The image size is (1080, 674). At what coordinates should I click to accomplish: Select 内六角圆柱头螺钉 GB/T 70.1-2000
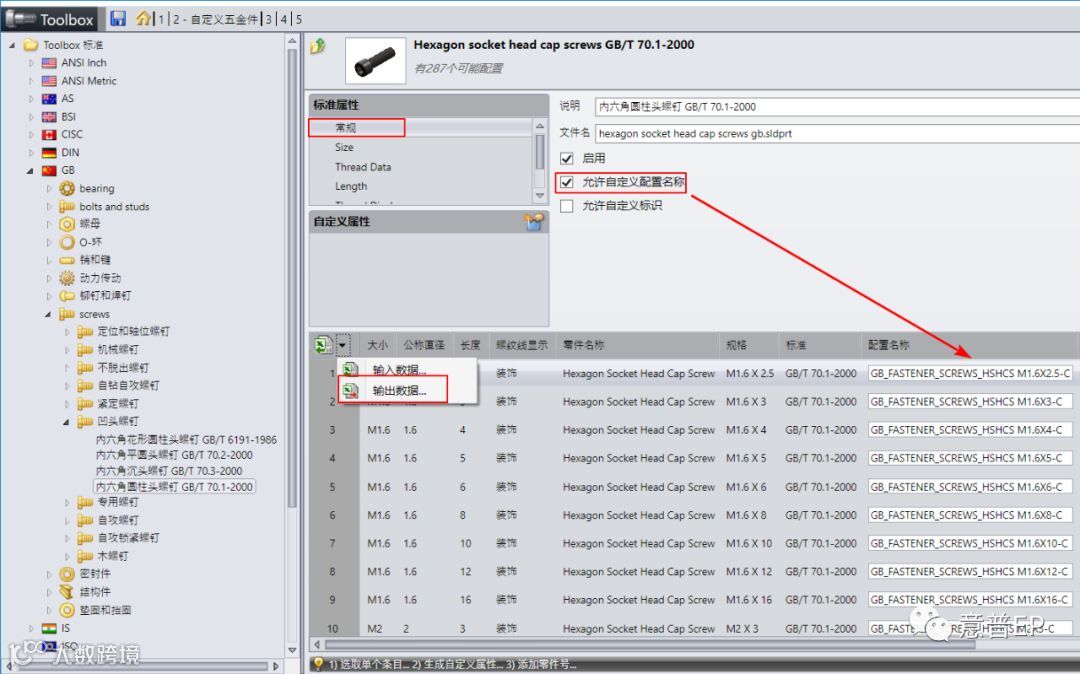174,487
